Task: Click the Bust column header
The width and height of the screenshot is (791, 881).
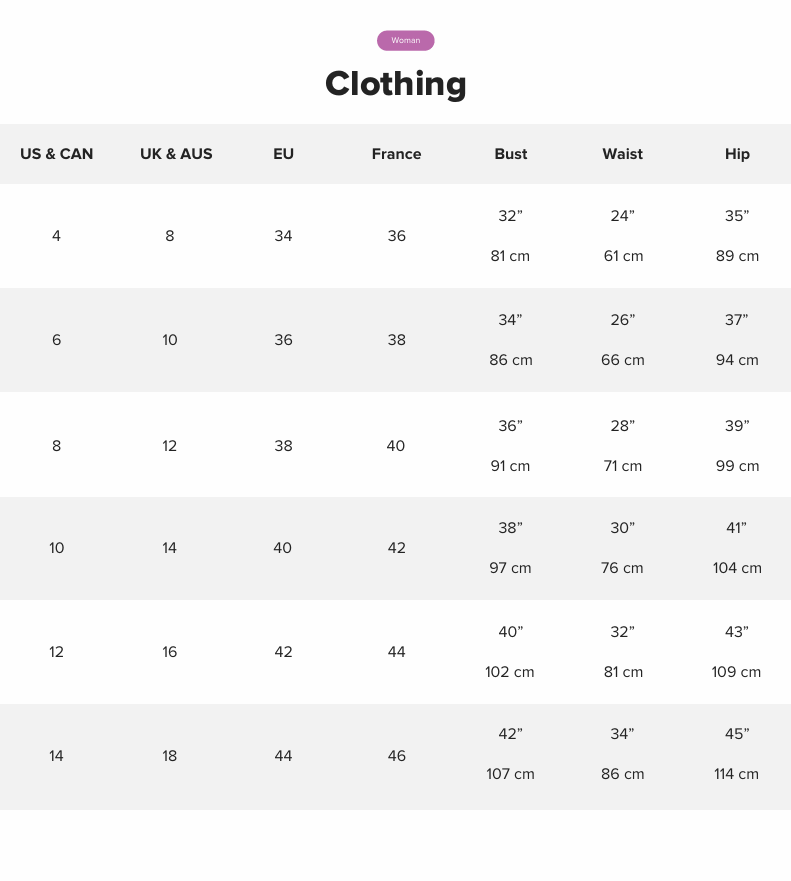Action: [511, 154]
